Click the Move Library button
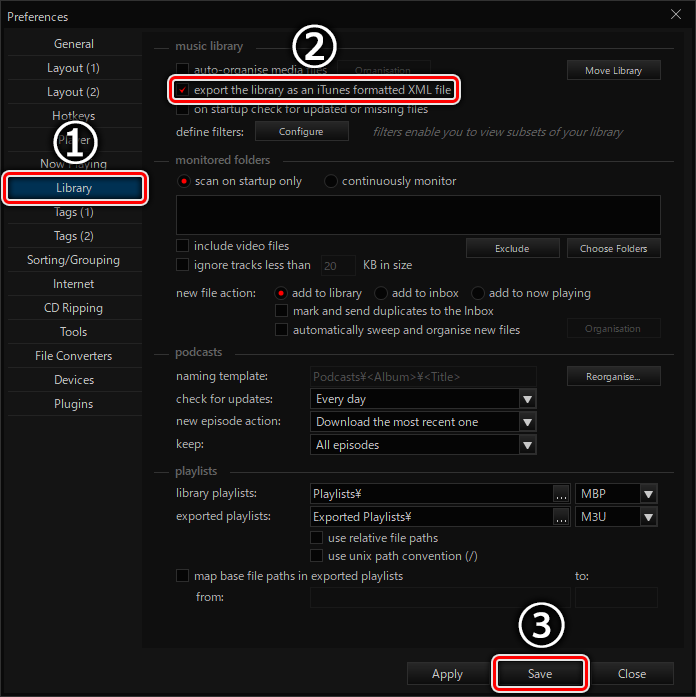This screenshot has width=696, height=697. pyautogui.click(x=614, y=71)
